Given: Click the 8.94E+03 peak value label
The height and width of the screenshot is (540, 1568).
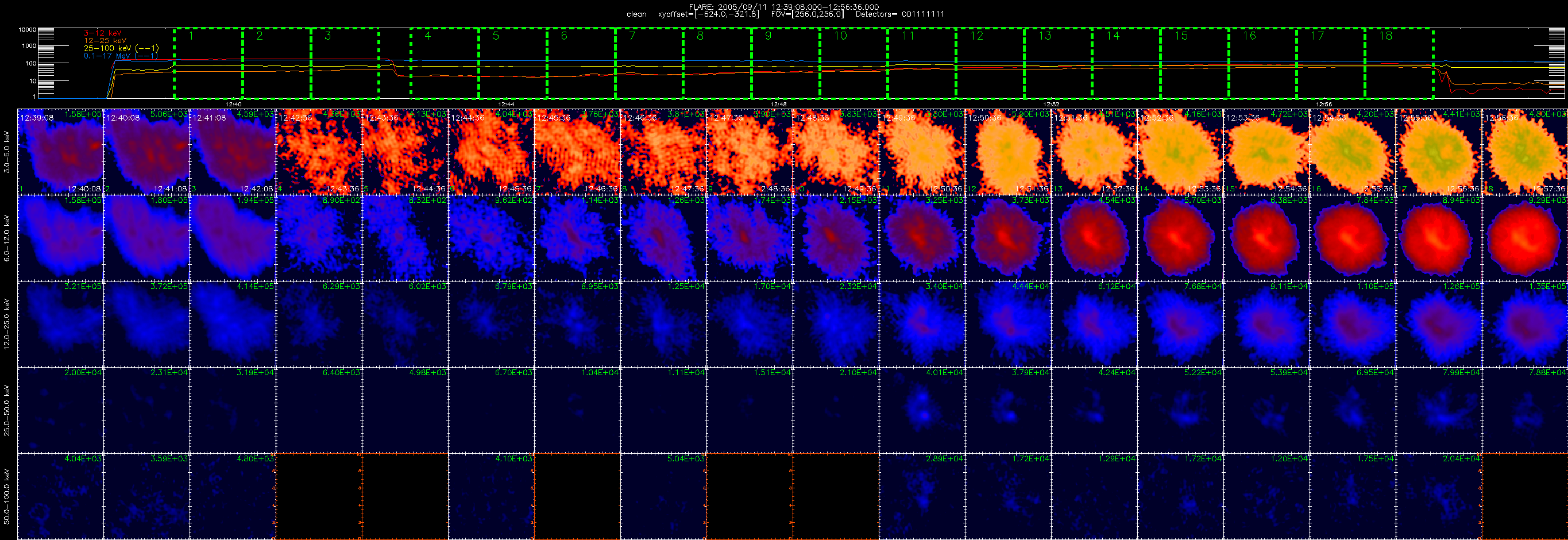Looking at the screenshot, I should [1462, 200].
